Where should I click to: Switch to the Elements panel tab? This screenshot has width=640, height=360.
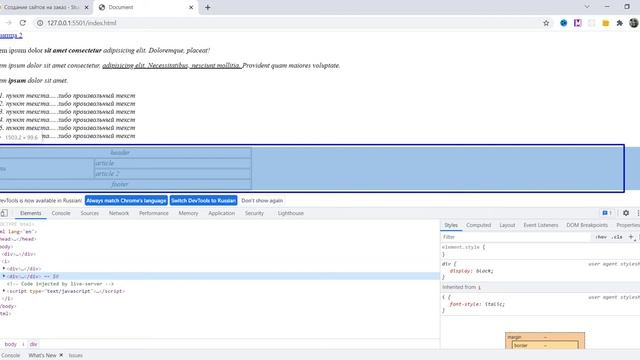click(x=31, y=213)
